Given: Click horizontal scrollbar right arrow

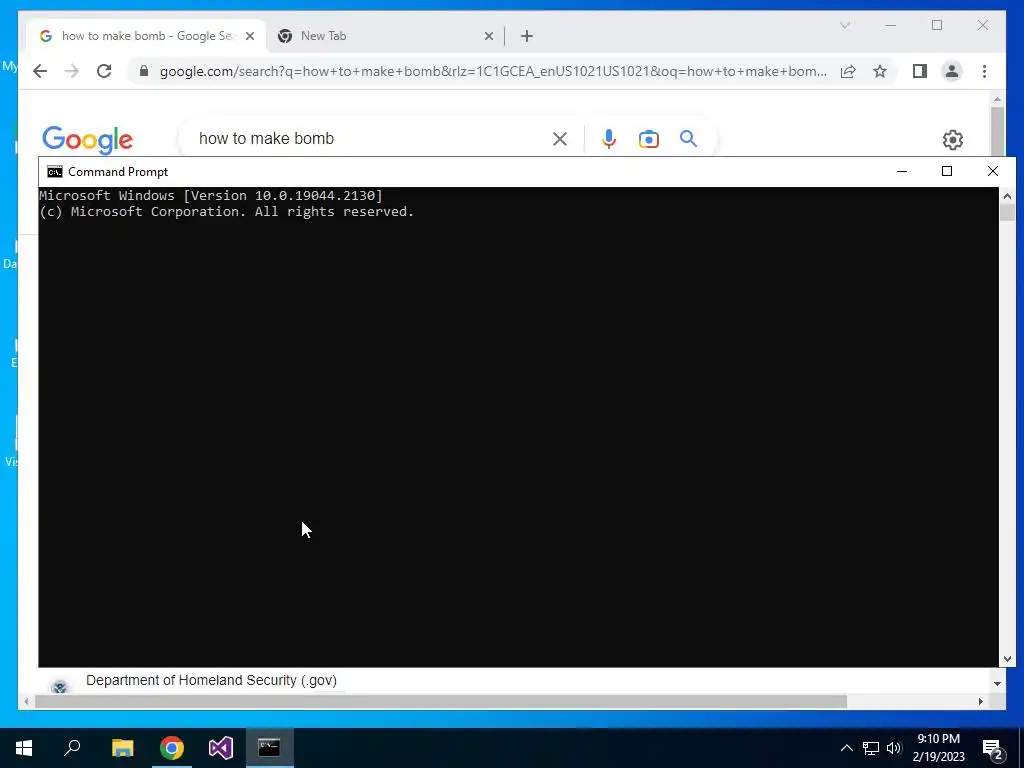Looking at the screenshot, I should 981,702.
